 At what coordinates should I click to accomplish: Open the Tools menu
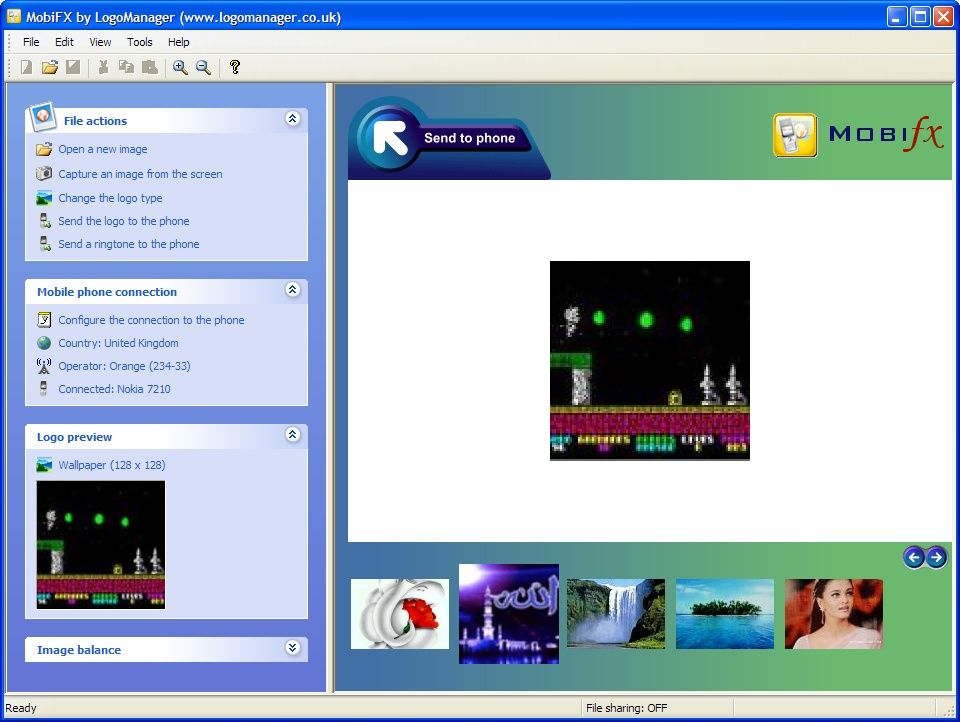[x=140, y=42]
